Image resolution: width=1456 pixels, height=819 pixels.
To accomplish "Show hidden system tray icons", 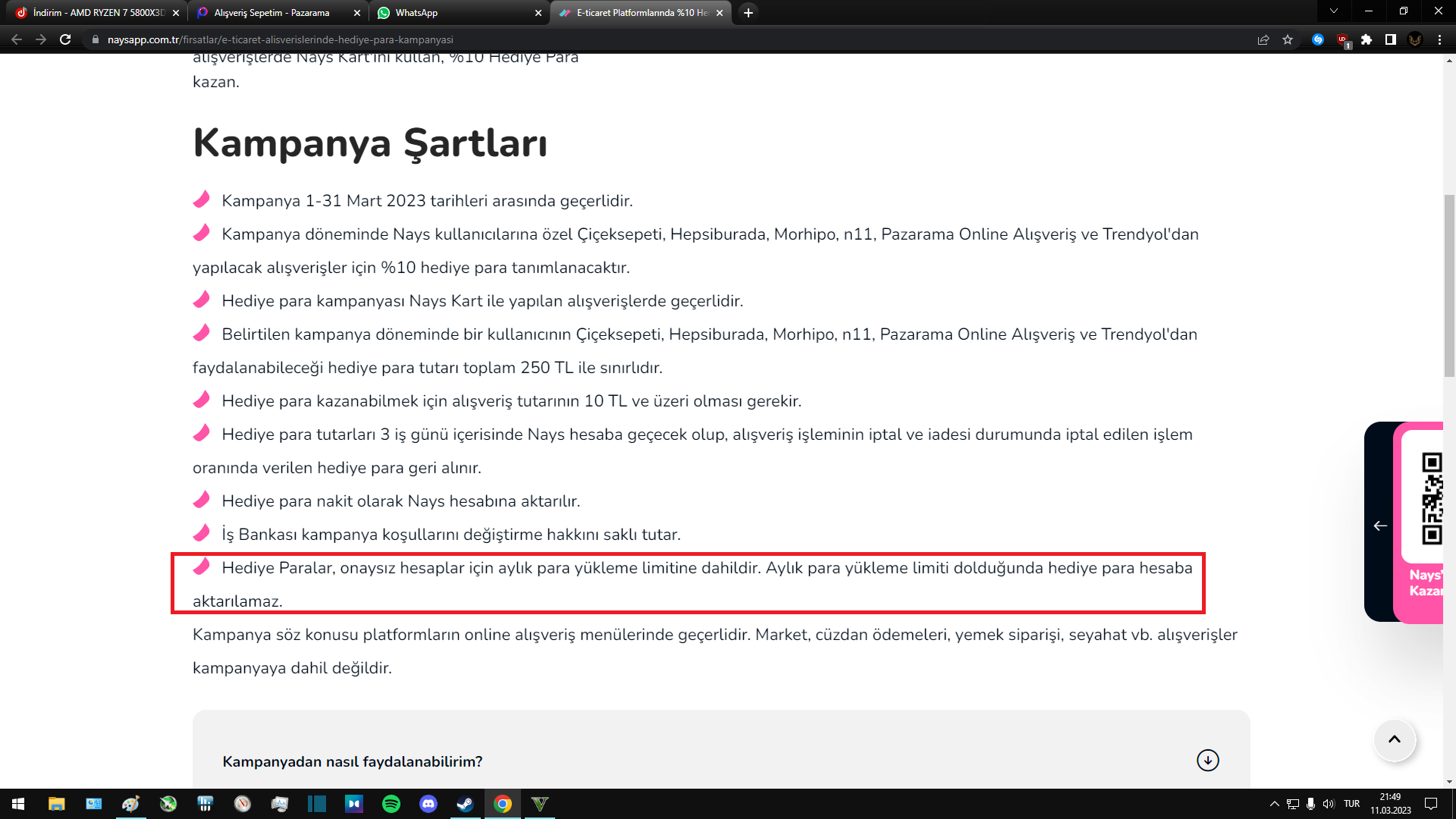I will coord(1275,804).
